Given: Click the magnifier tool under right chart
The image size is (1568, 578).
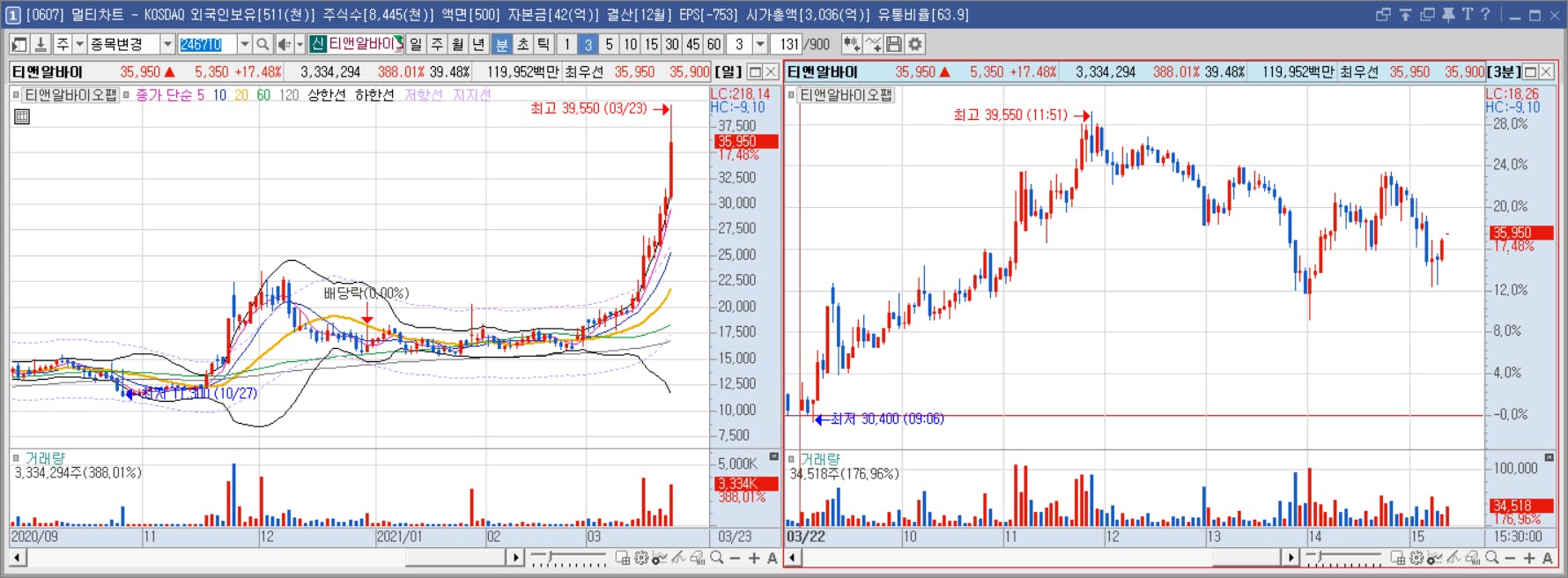Looking at the screenshot, I should tap(1491, 558).
